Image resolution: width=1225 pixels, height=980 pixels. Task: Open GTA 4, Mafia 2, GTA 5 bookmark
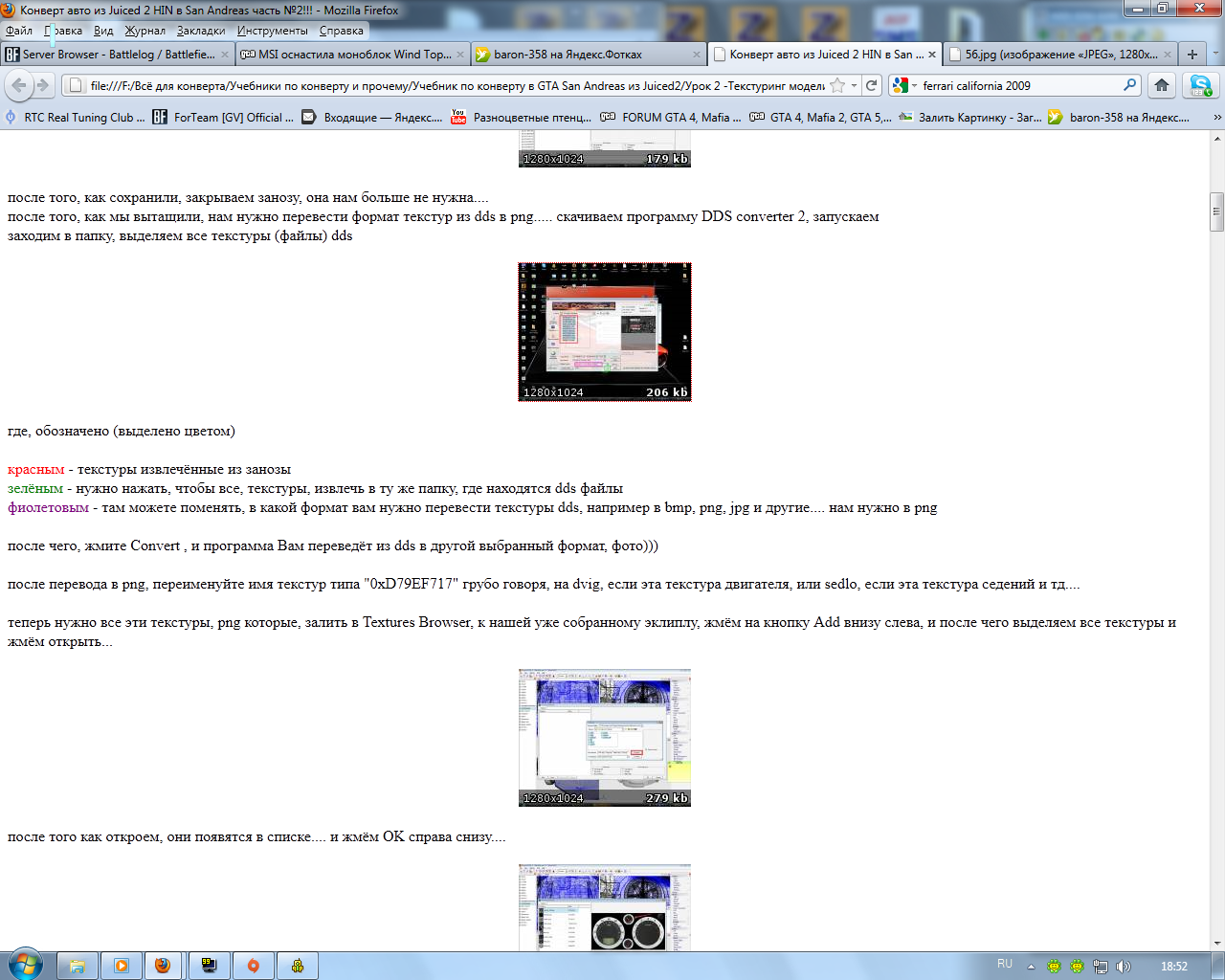pyautogui.click(x=820, y=118)
